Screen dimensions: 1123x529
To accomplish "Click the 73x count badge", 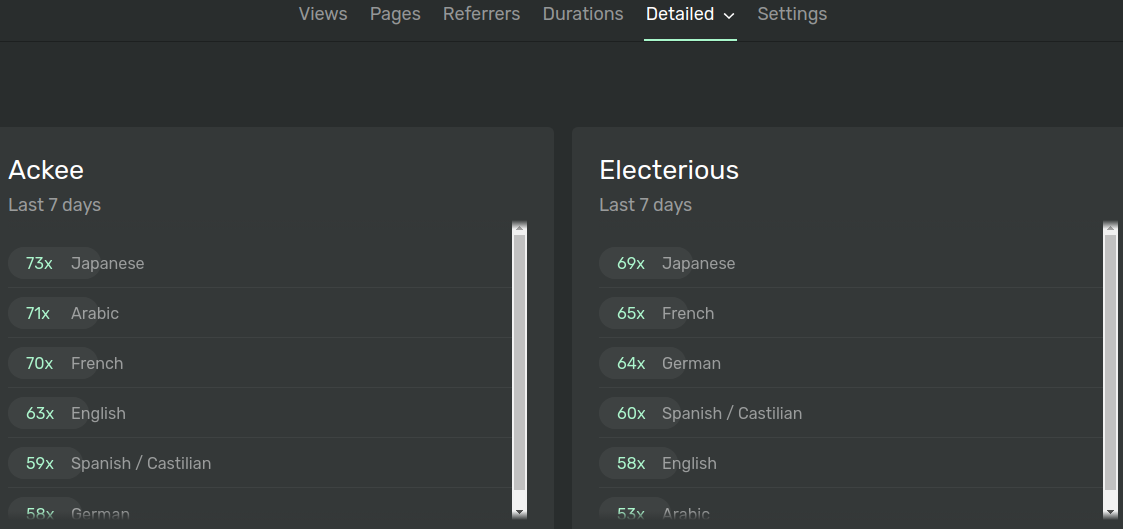I will (39, 263).
